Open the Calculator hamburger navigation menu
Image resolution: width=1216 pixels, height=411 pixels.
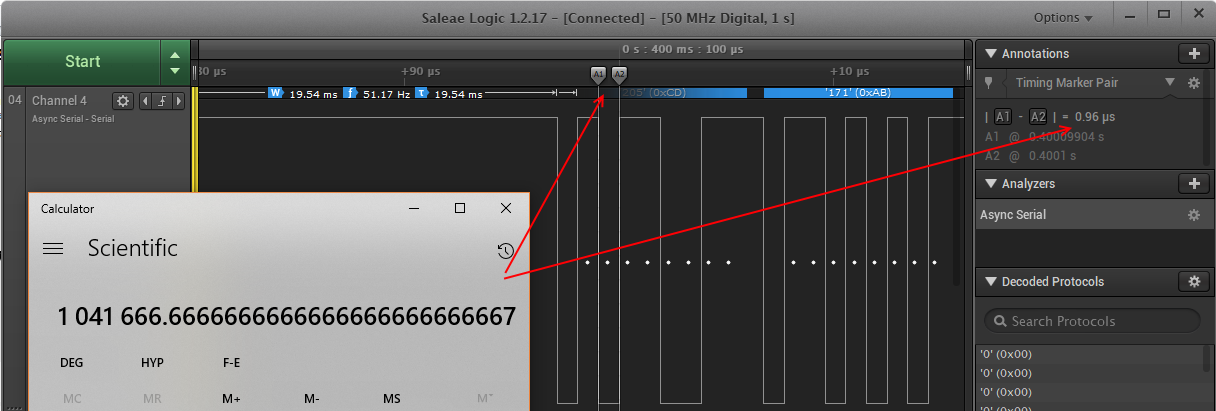click(x=53, y=248)
